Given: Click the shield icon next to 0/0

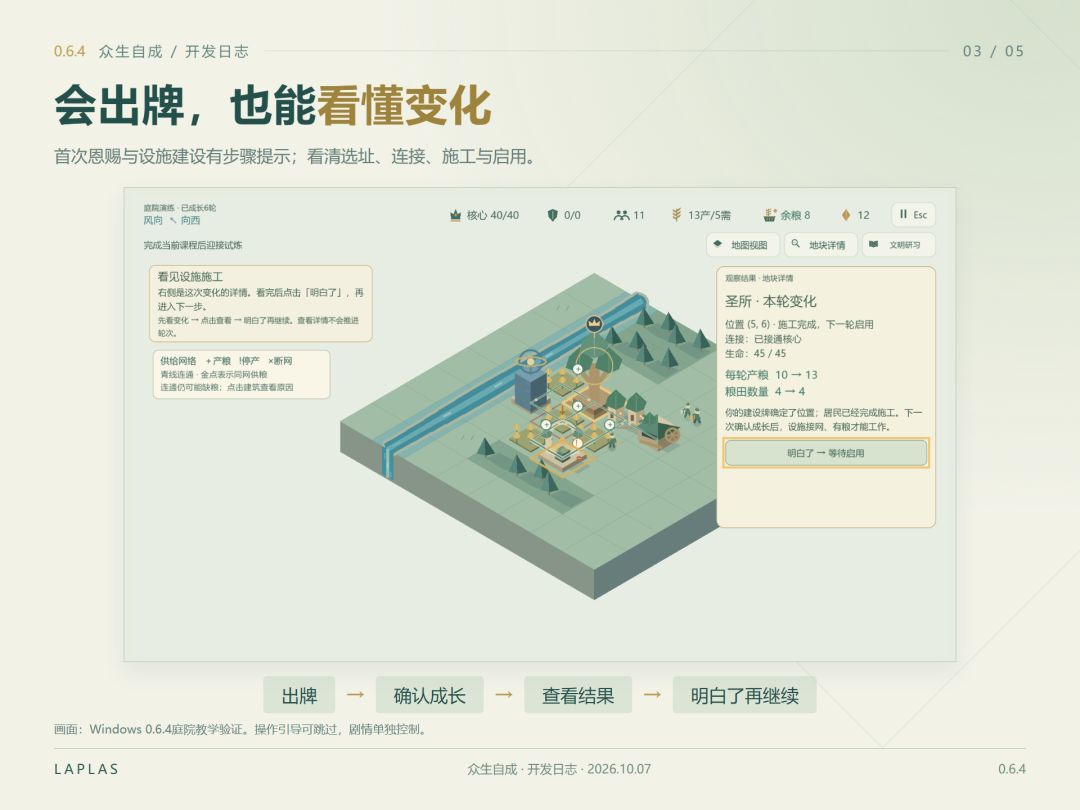Looking at the screenshot, I should [x=552, y=216].
